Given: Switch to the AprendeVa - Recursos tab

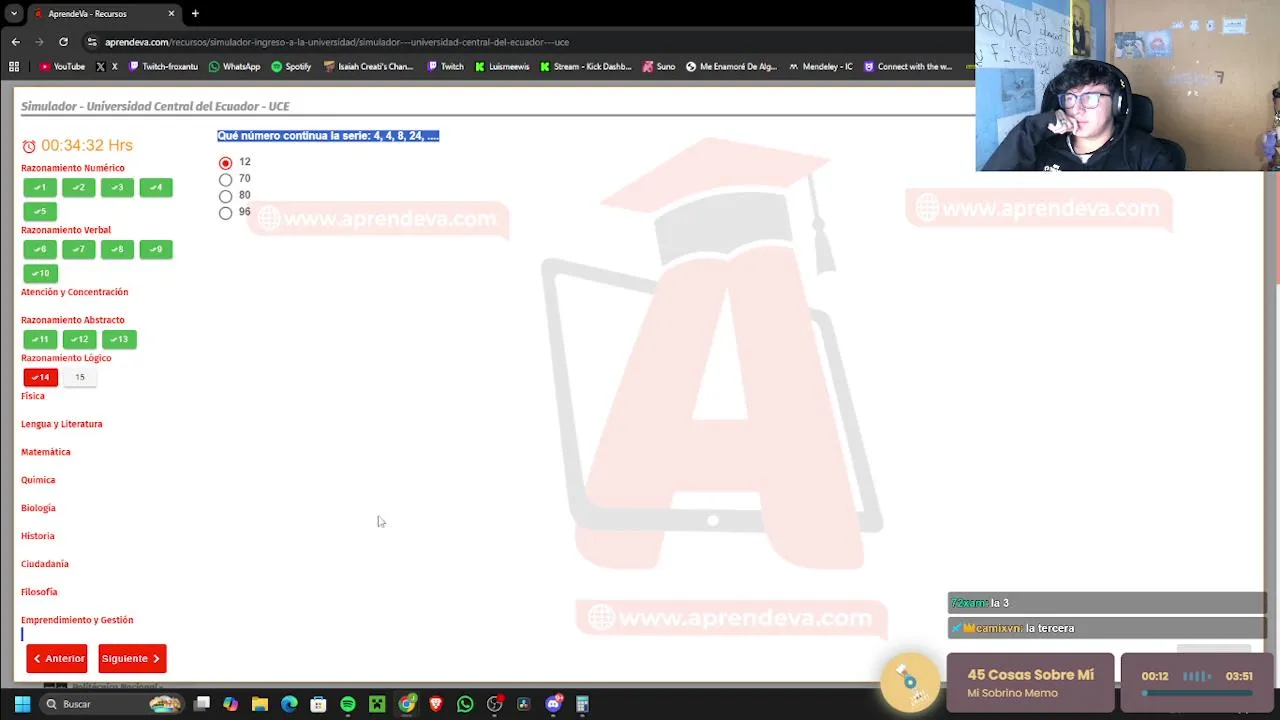Looking at the screenshot, I should point(102,14).
